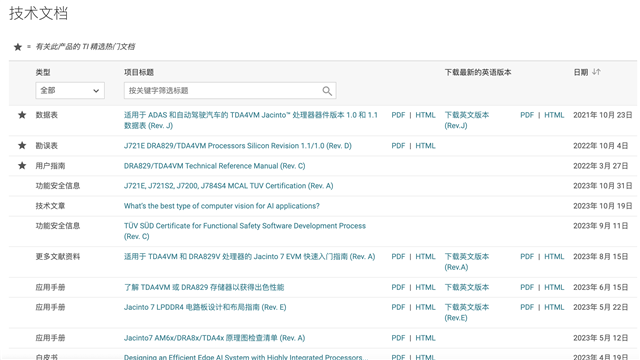Click the 技术文章 type cell
This screenshot has height=360, width=640.
click(50, 206)
